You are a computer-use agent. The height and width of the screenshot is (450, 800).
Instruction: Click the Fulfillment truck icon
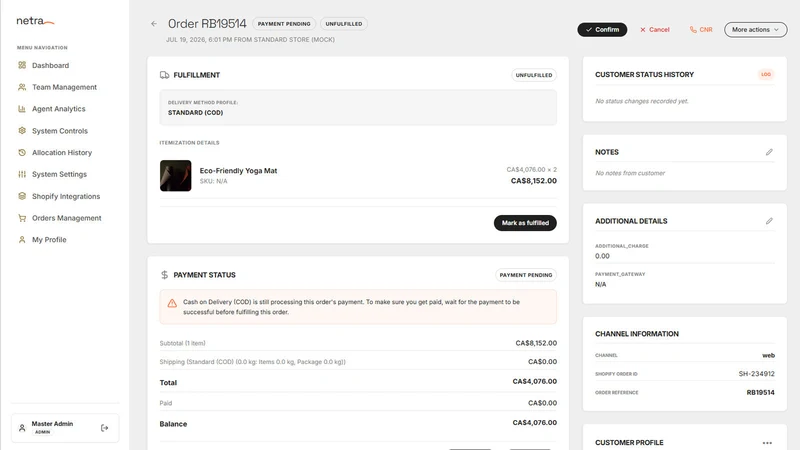pyautogui.click(x=164, y=75)
